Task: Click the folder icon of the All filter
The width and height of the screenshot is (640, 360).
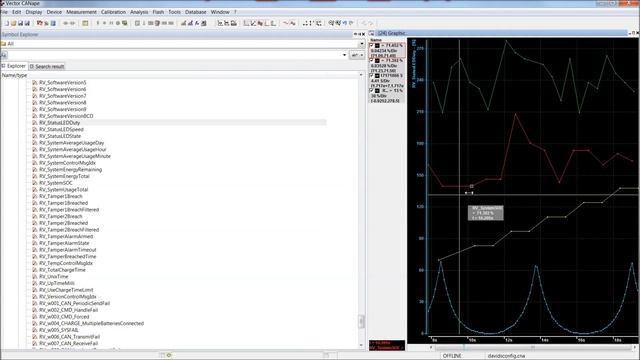Action: (x=3, y=44)
